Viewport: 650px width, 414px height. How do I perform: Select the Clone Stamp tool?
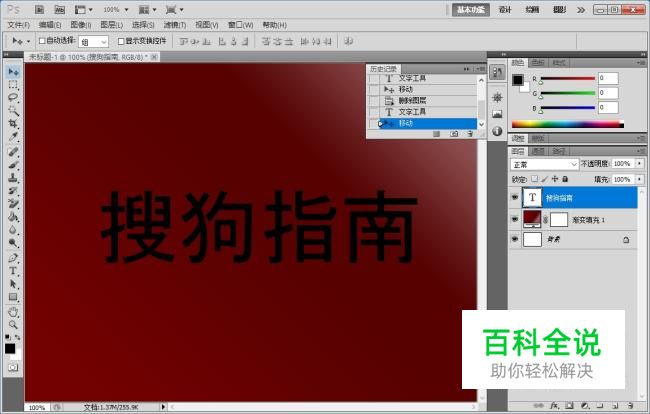tap(13, 178)
